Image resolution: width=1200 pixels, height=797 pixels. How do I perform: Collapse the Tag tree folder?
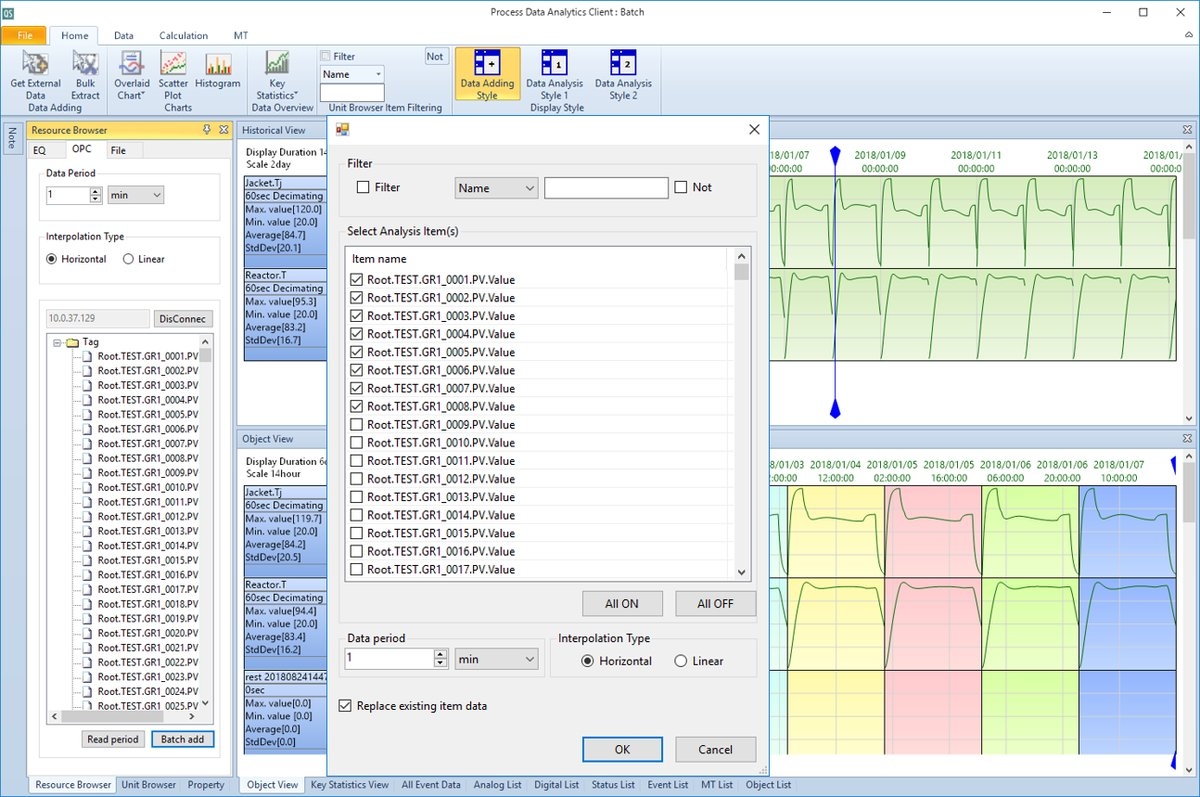pyautogui.click(x=58, y=342)
